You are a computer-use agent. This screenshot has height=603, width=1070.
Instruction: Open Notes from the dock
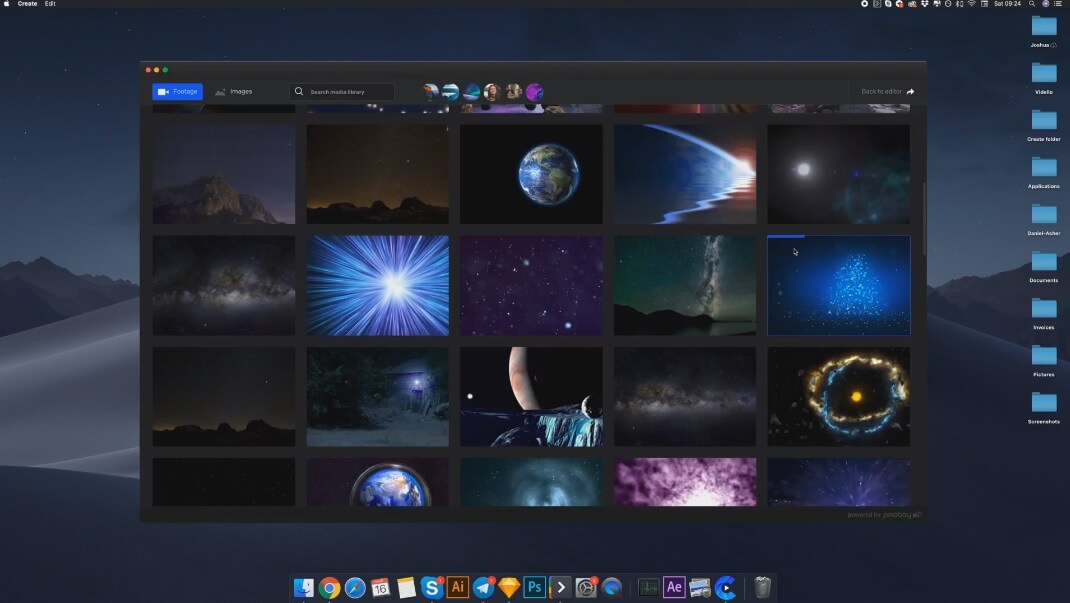pos(406,587)
